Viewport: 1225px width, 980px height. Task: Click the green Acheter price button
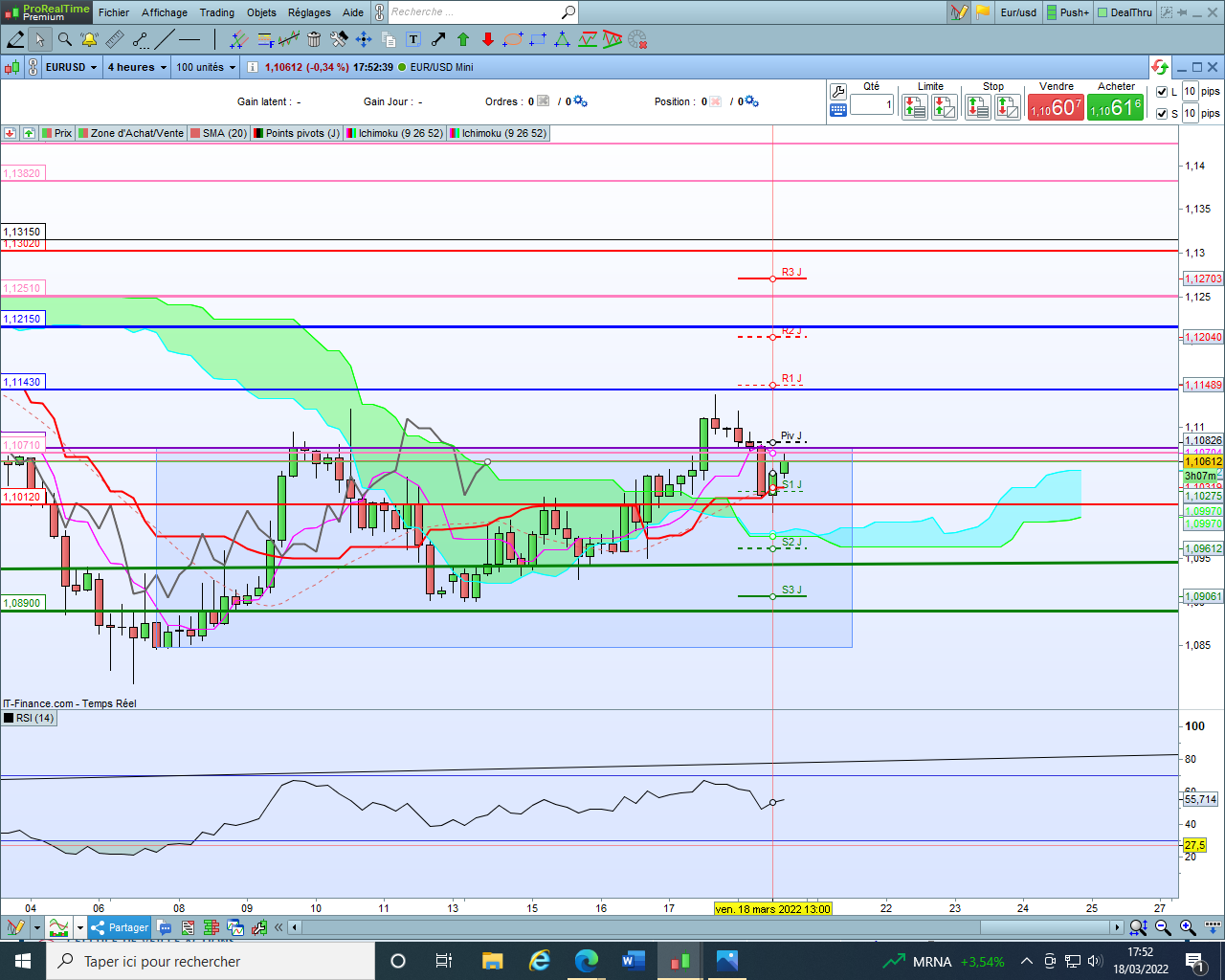(x=1116, y=108)
